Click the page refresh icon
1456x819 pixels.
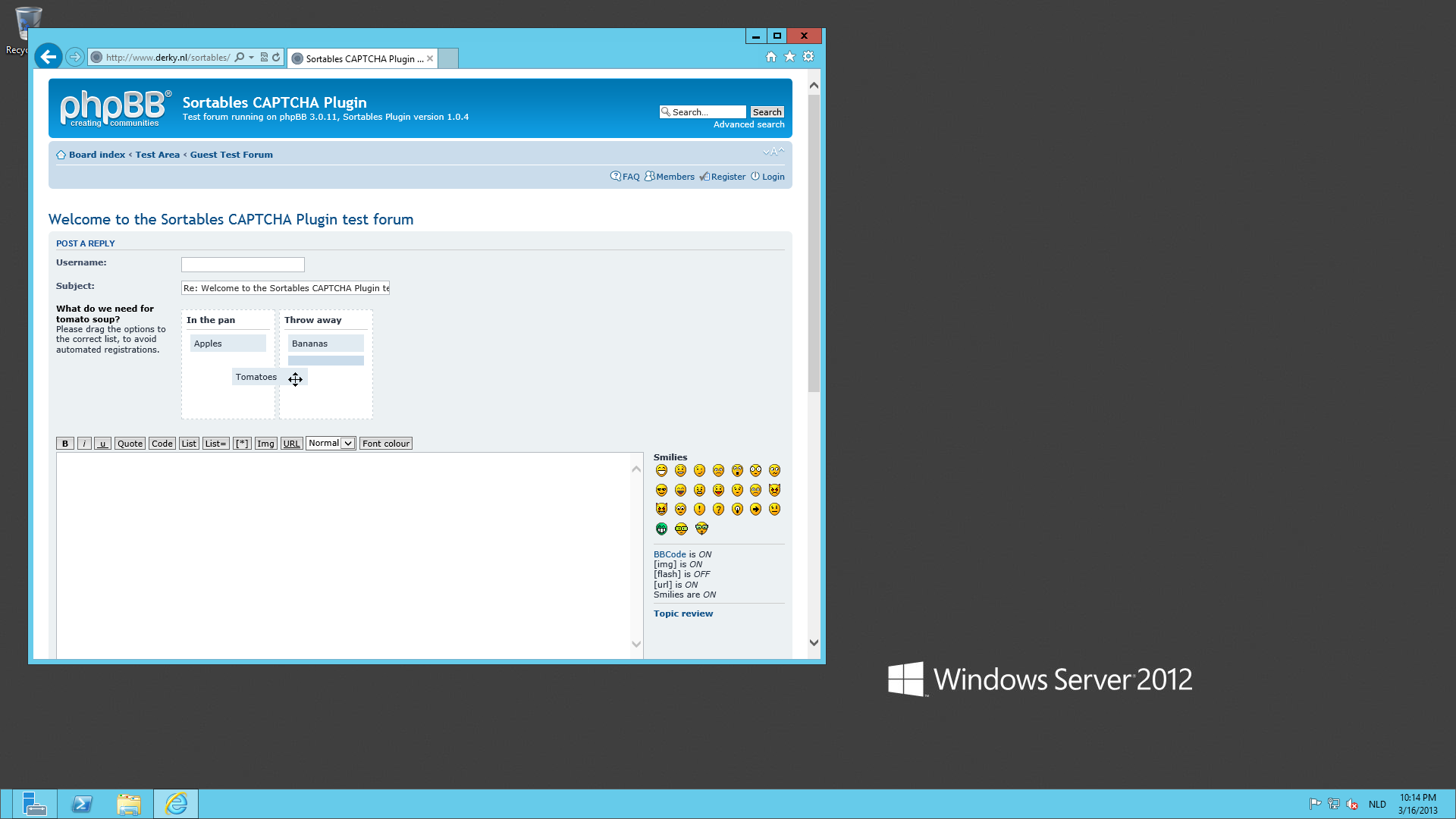pyautogui.click(x=276, y=58)
